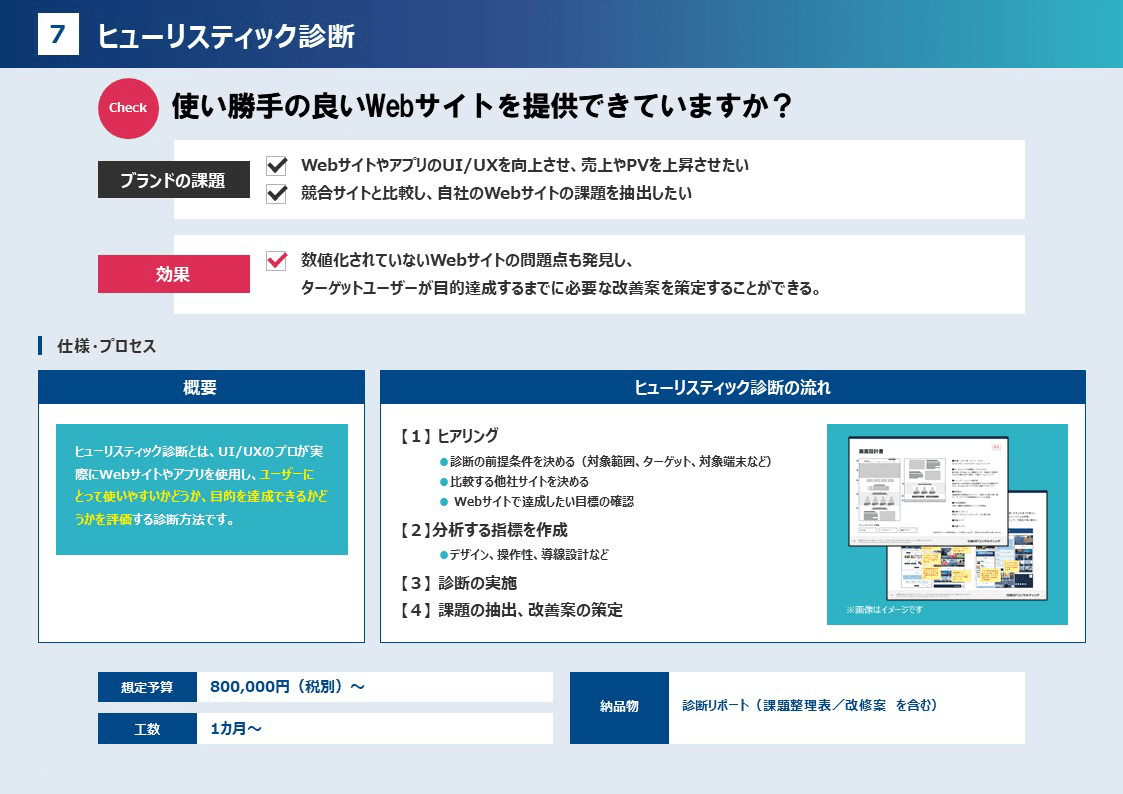Screen dimensions: 1123x794
Task: Click the 仕様・プロセス section heading
Action: pos(106,346)
